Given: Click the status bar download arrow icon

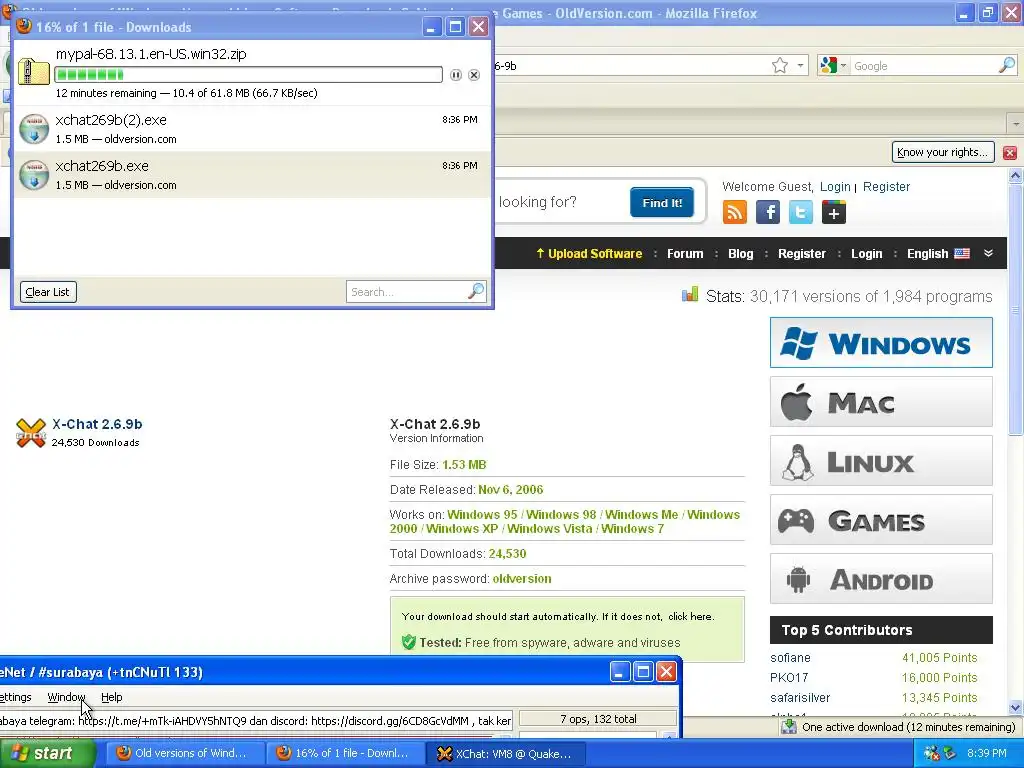Looking at the screenshot, I should pos(789,727).
